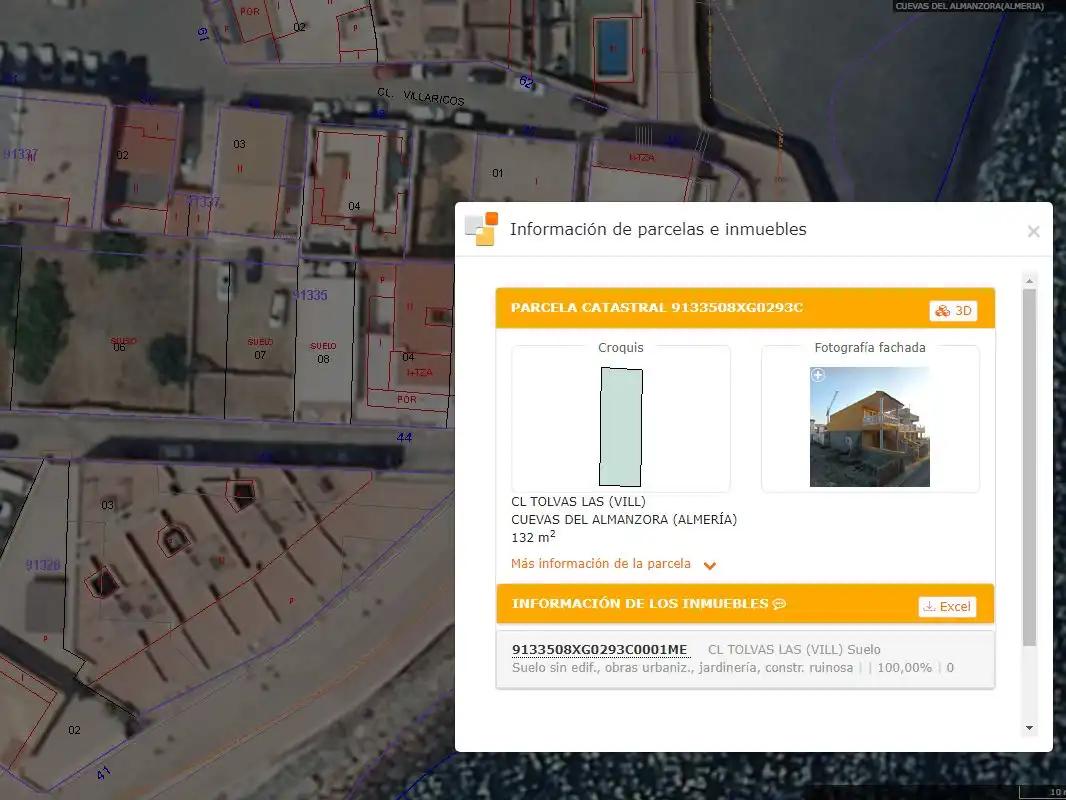Open cadastral reference 9133508XG0293C0001ME link
Screen dimensions: 1066x800
pos(600,650)
